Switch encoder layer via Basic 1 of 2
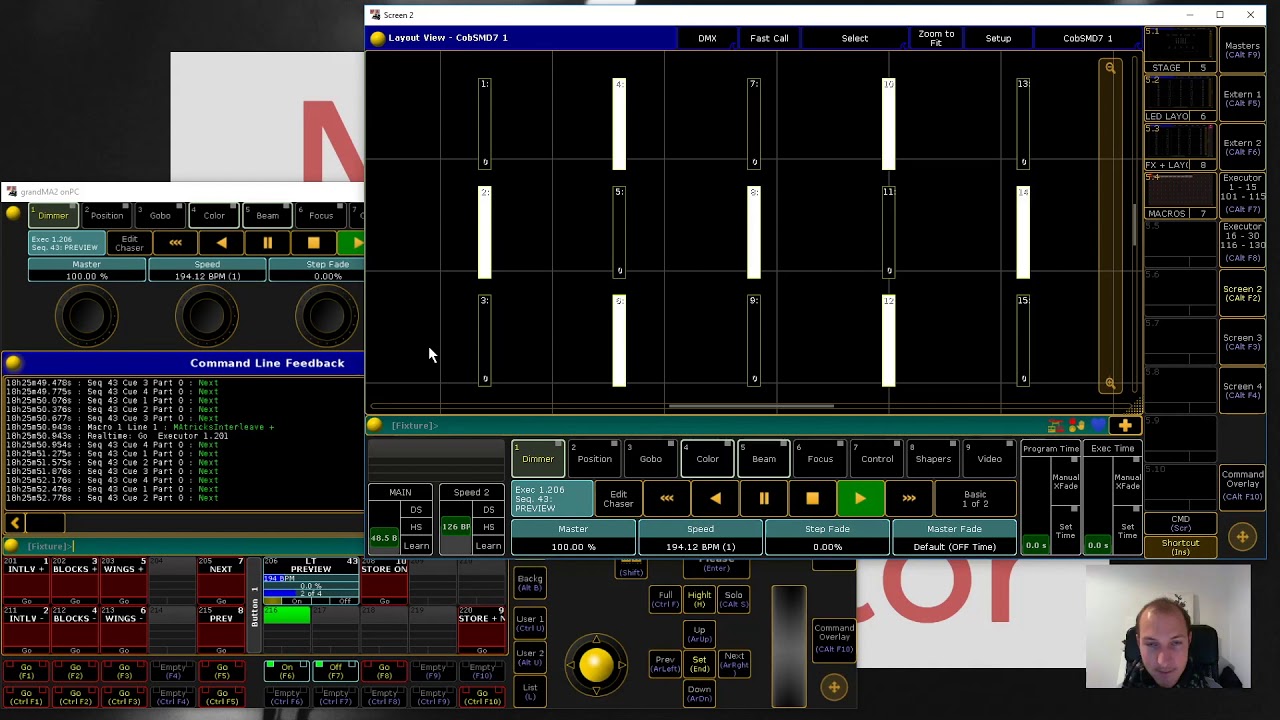 click(x=975, y=498)
